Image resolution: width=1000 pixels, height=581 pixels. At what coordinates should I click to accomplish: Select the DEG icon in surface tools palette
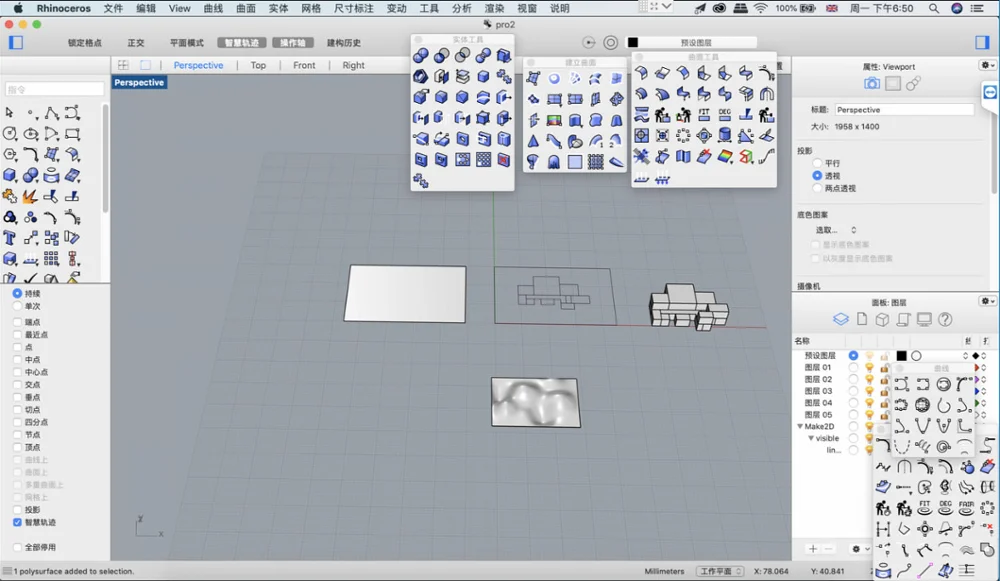coord(724,115)
